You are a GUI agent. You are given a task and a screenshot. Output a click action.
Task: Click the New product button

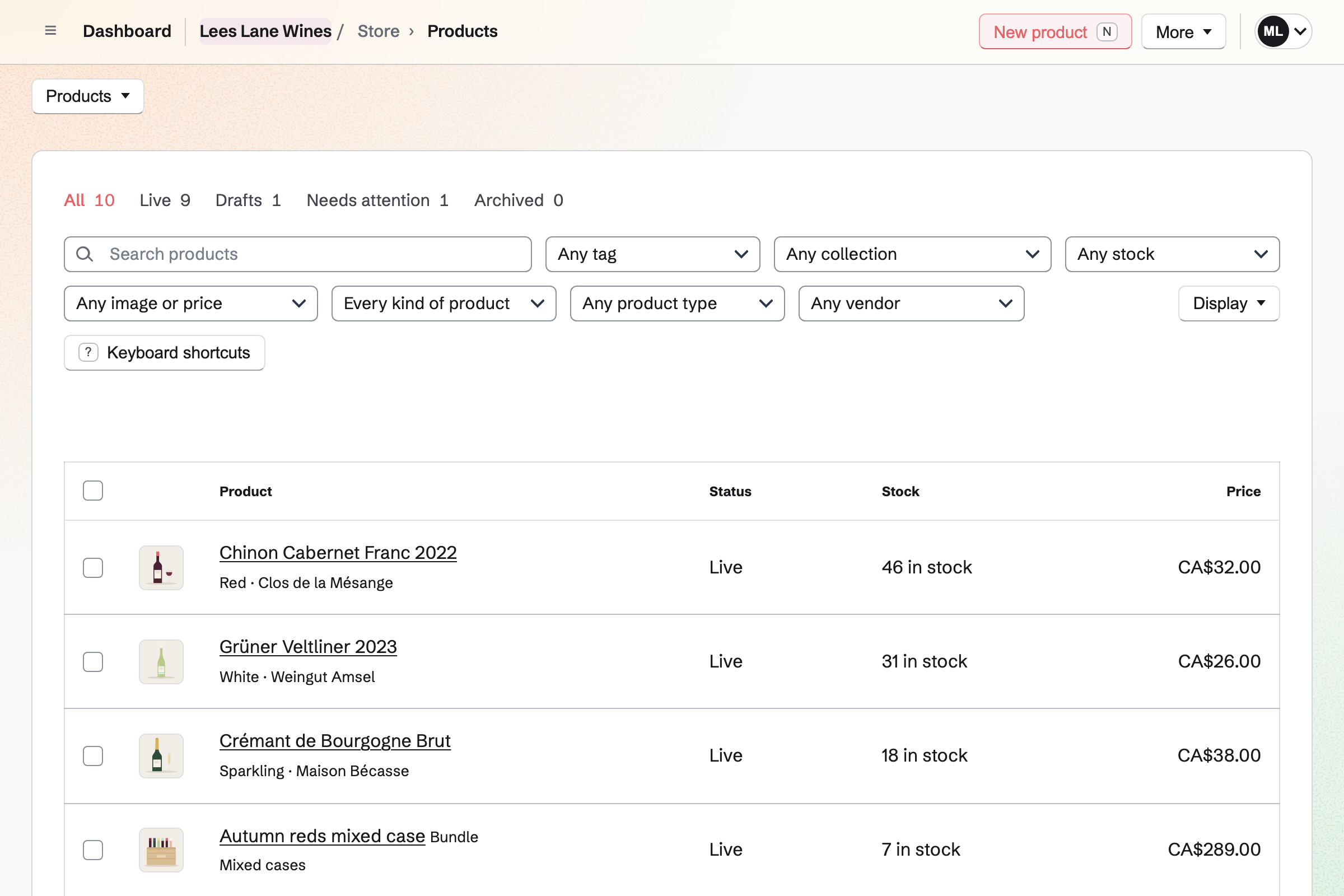1055,31
